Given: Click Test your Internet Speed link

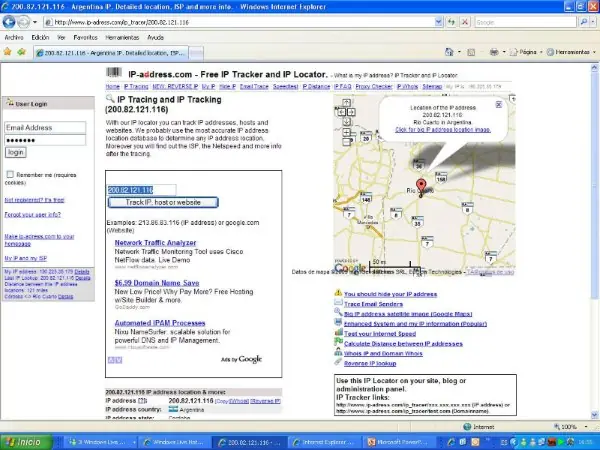Looking at the screenshot, I should [380, 334].
